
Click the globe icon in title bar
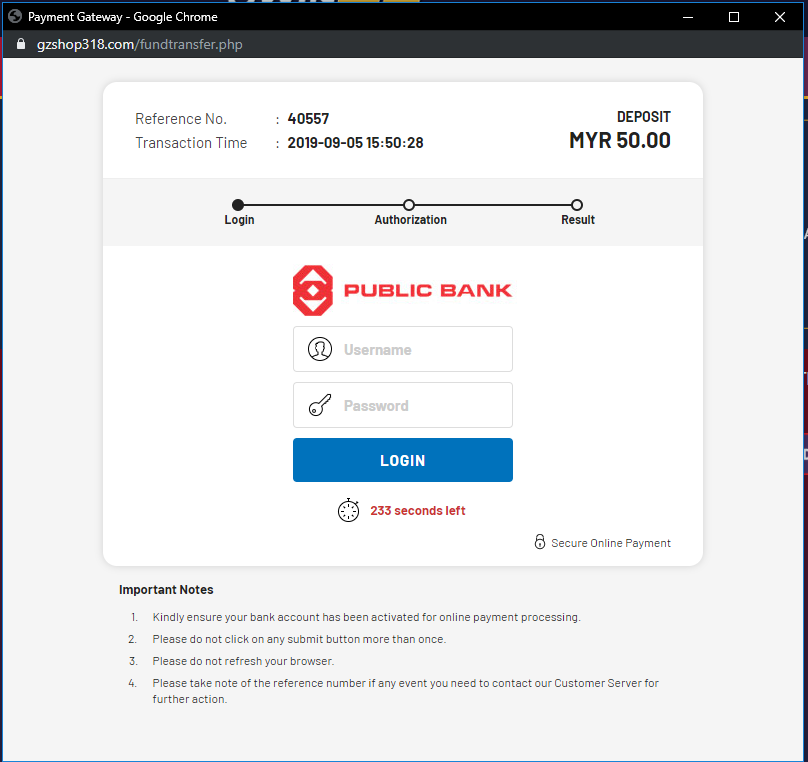pos(15,16)
